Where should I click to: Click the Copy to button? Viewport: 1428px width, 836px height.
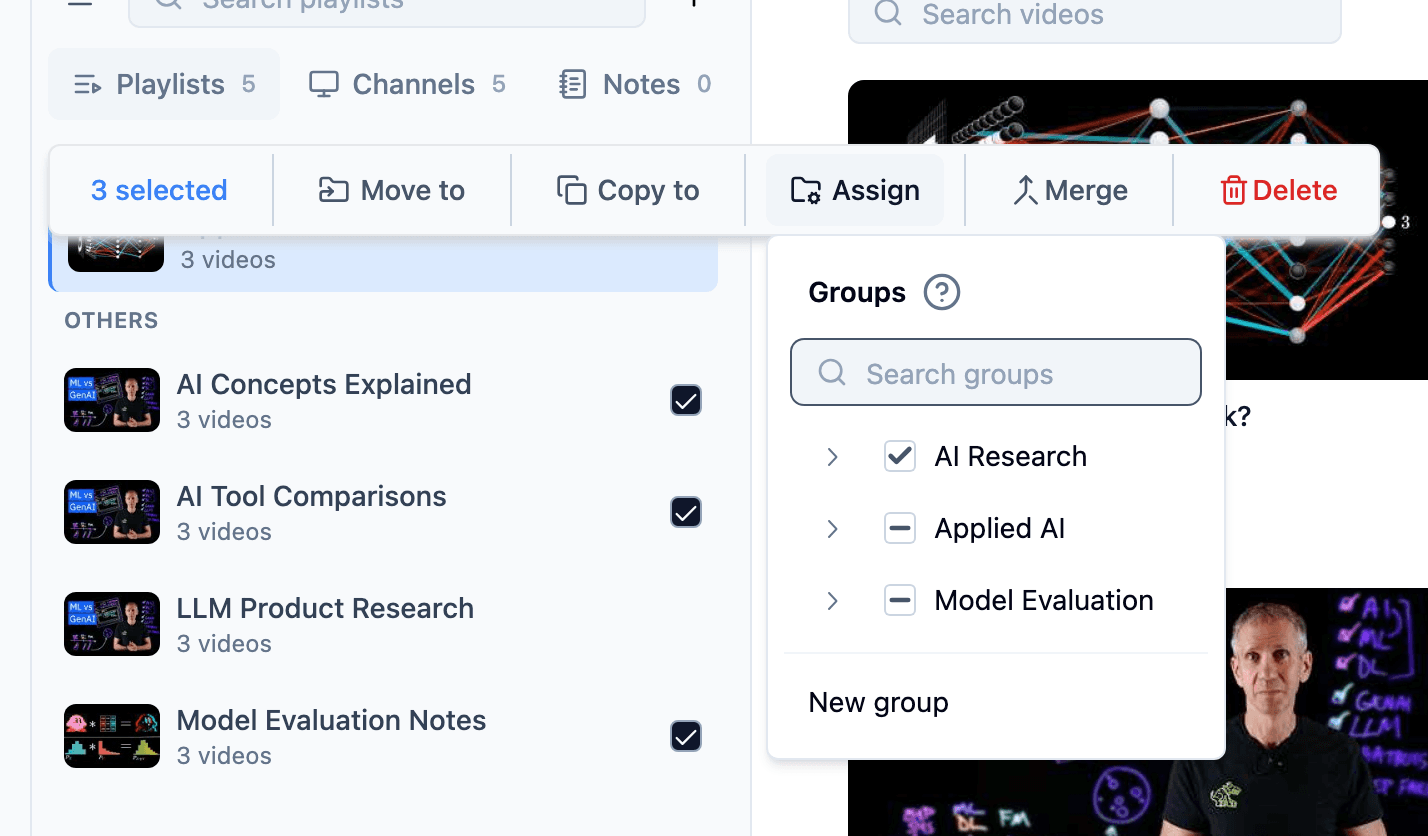(628, 190)
